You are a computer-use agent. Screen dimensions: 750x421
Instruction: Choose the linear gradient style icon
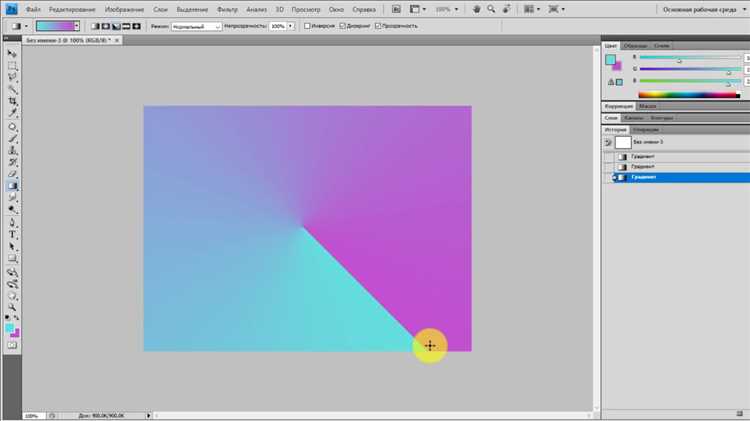[x=95, y=26]
